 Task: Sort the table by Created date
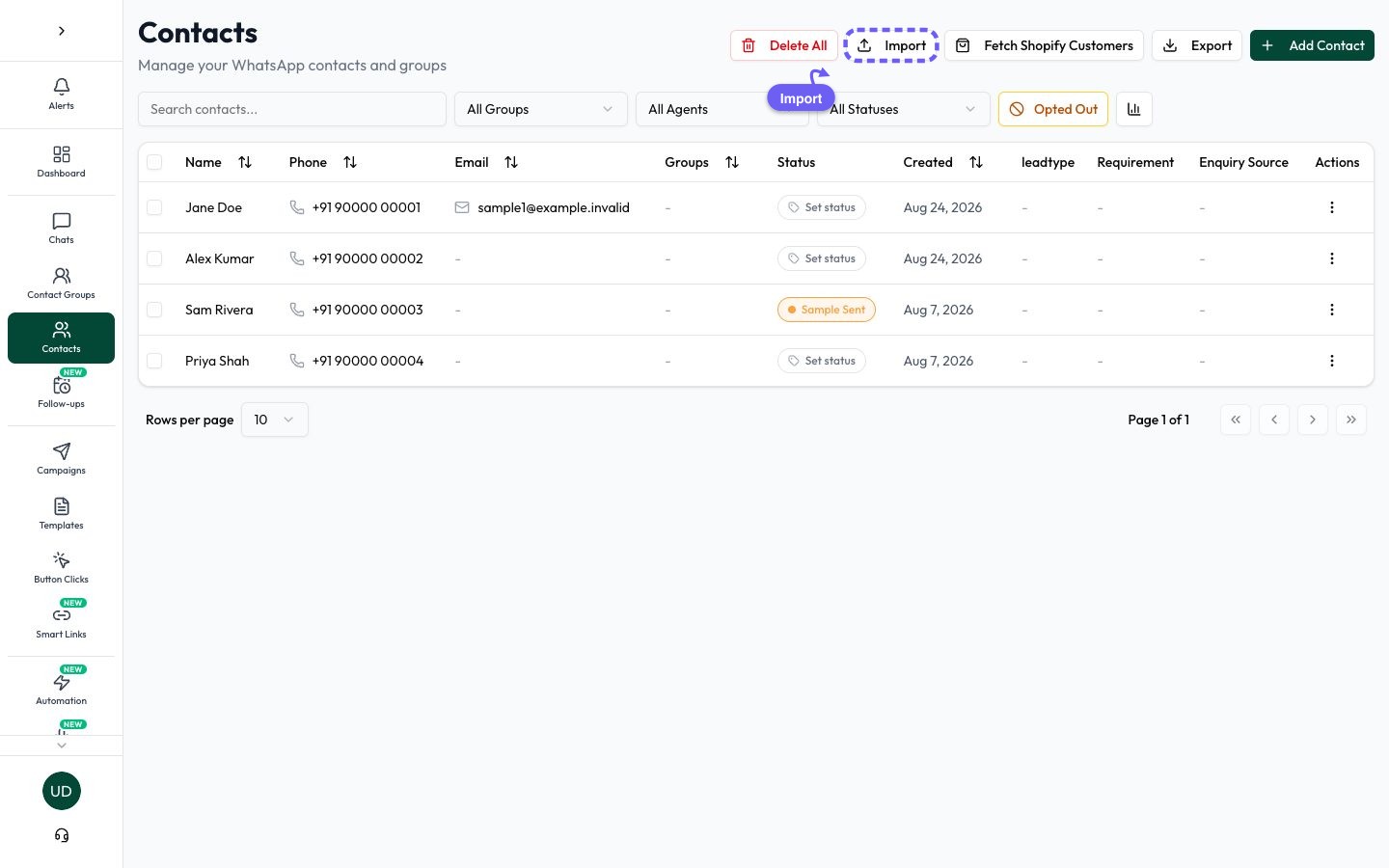point(976,162)
